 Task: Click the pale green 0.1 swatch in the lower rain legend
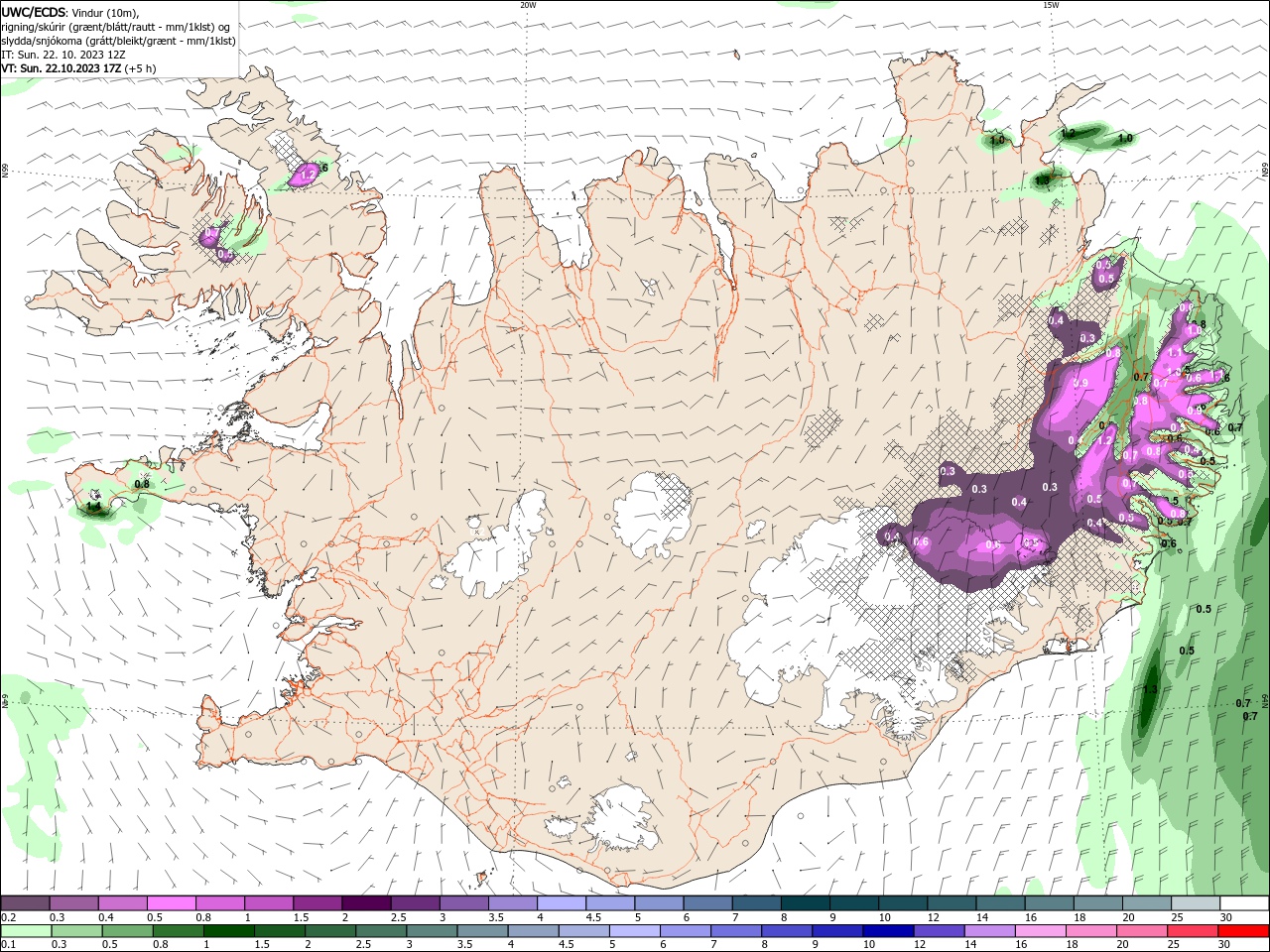(x=26, y=931)
